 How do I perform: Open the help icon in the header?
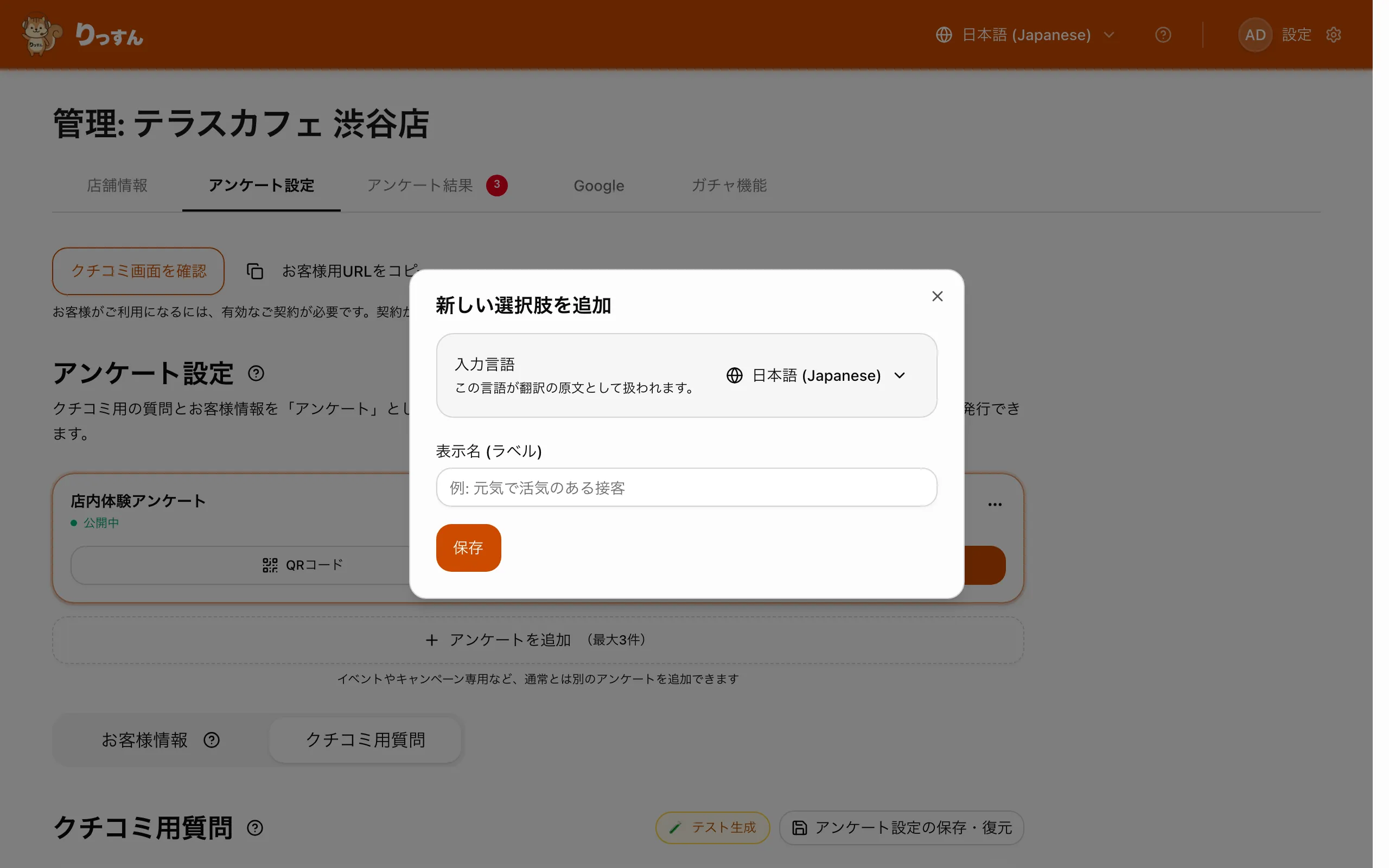pos(1163,35)
